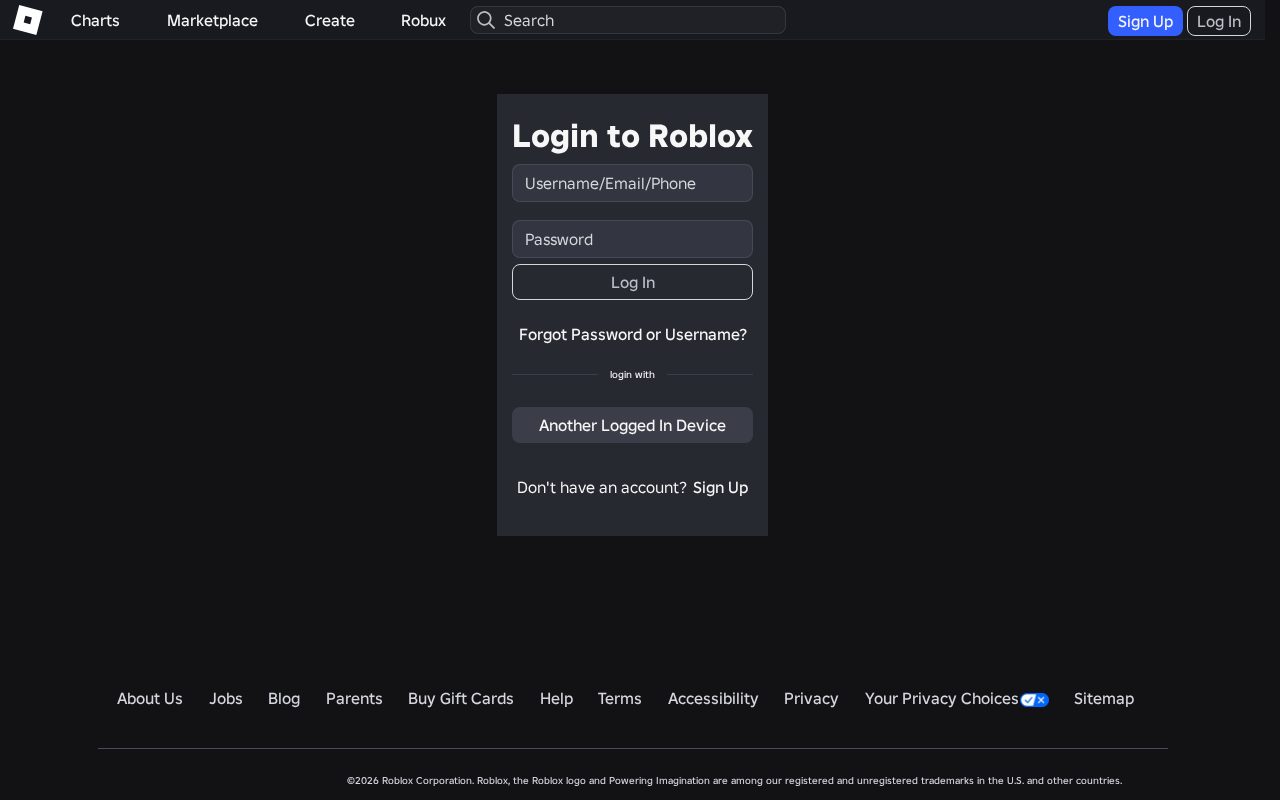
Task: Submit with the form Log In button
Action: point(632,282)
